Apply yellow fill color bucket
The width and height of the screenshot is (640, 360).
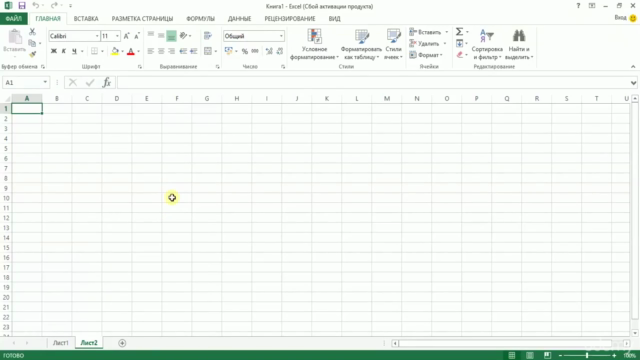coord(115,51)
